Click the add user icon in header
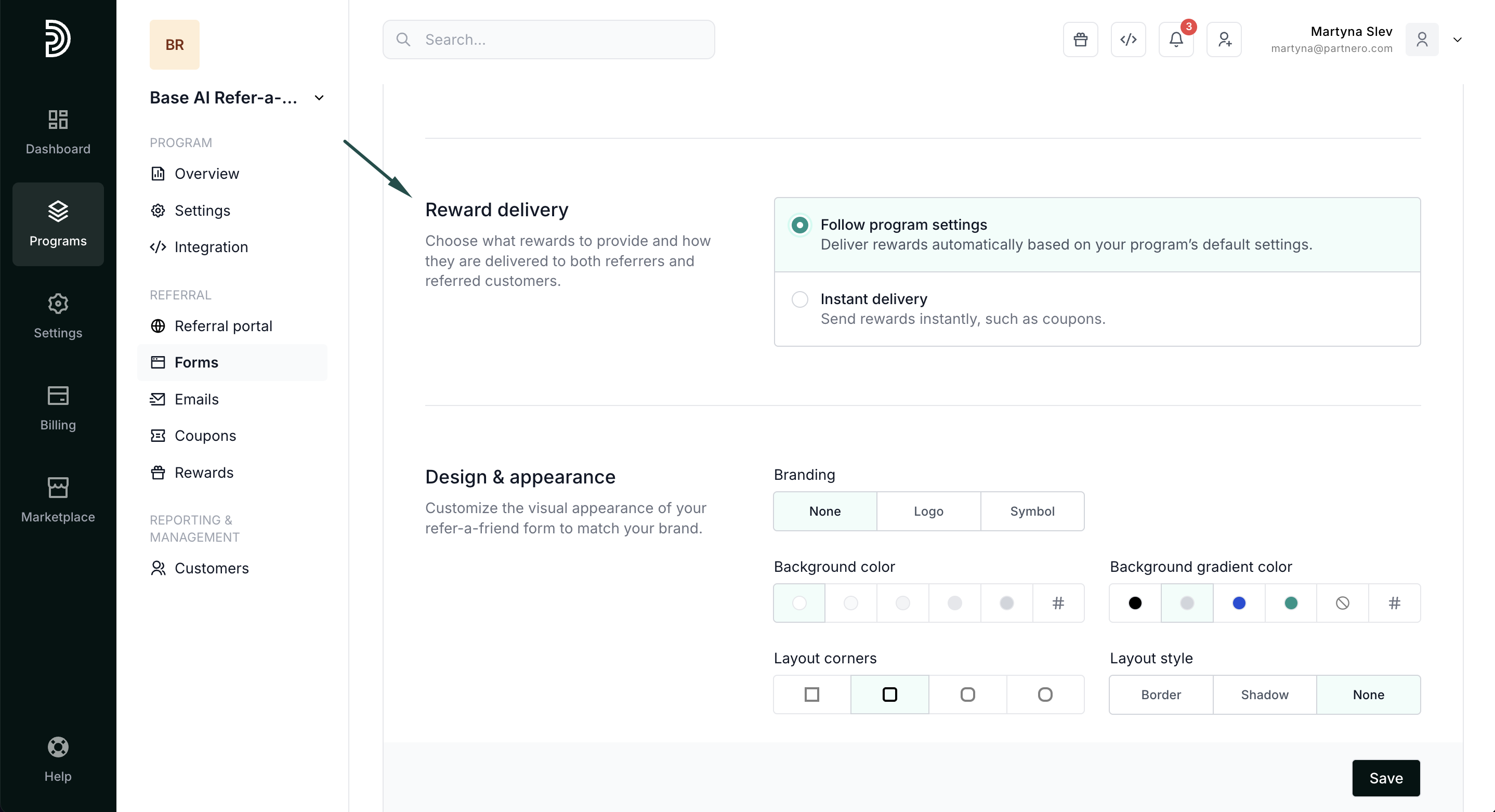Viewport: 1495px width, 812px height. [1223, 40]
